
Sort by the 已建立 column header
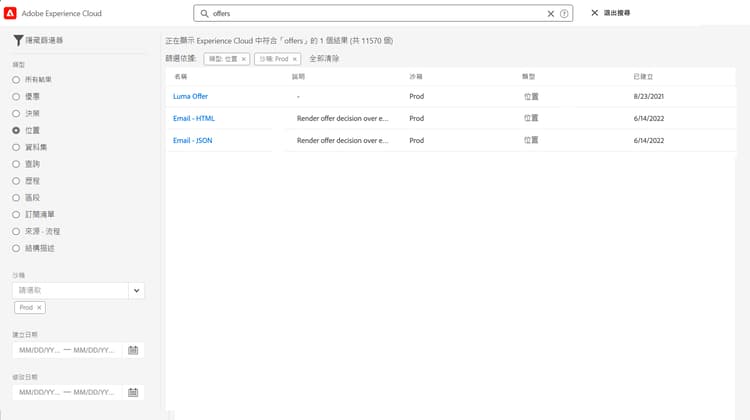tap(643, 77)
